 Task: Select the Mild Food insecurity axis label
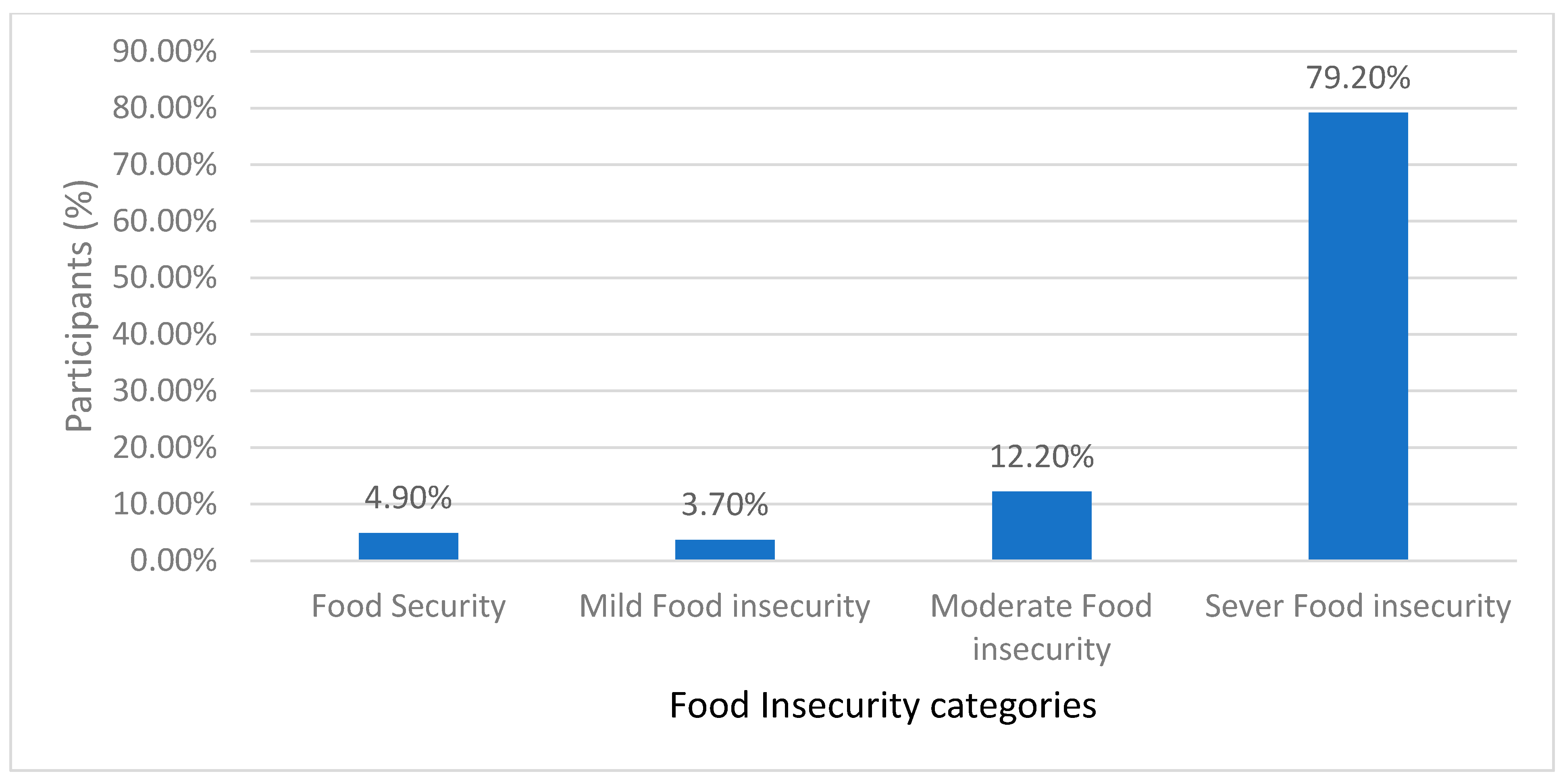coord(724,606)
